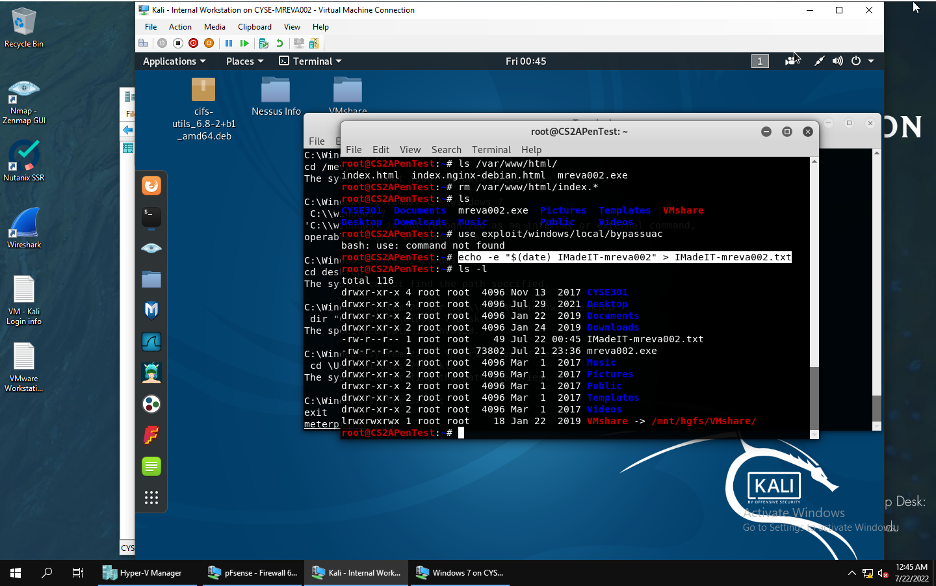Click the green Reset/Start VM toolbar icon
The image size is (936, 586).
[x=244, y=43]
